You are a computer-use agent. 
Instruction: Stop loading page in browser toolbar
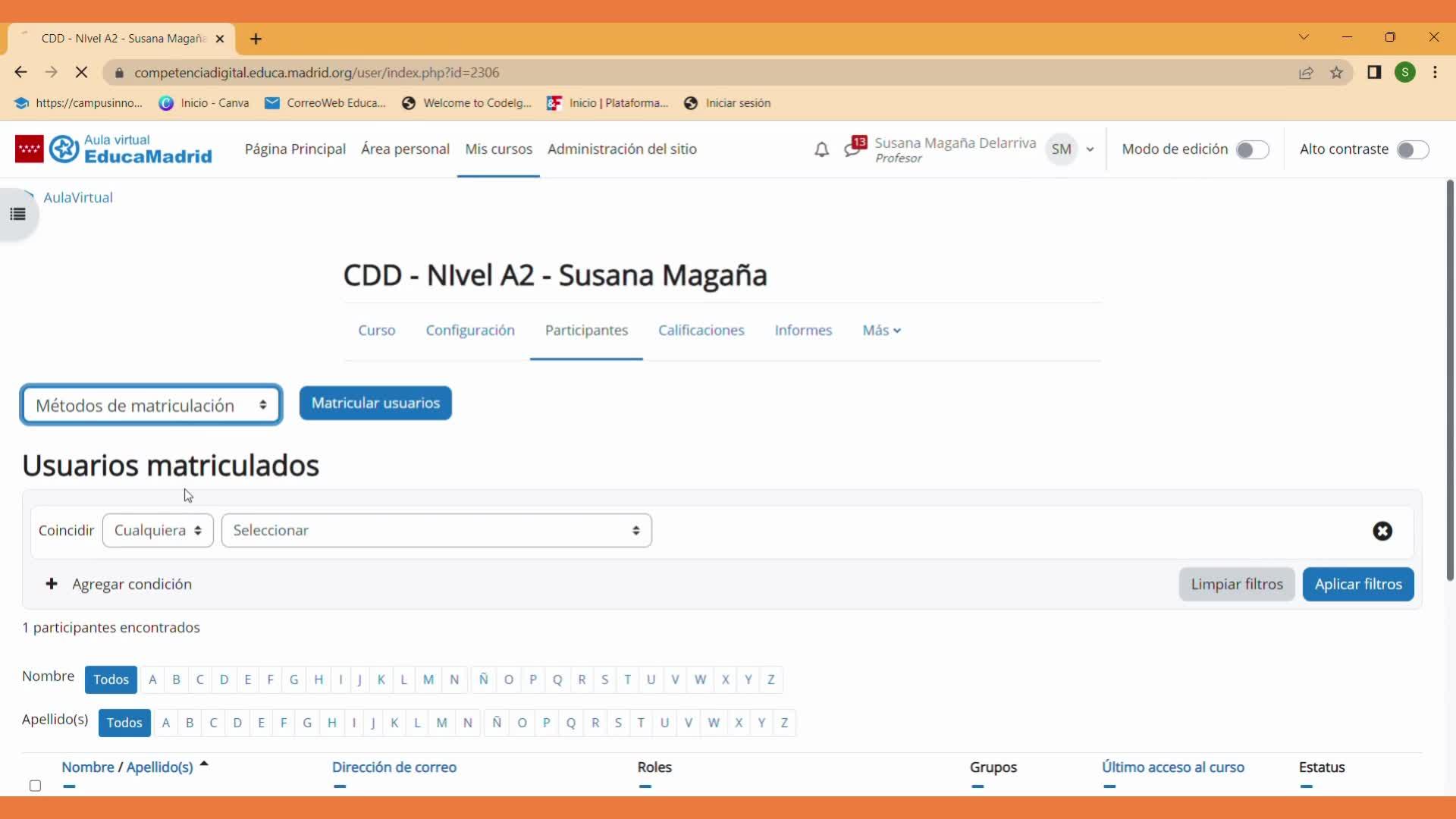(82, 73)
